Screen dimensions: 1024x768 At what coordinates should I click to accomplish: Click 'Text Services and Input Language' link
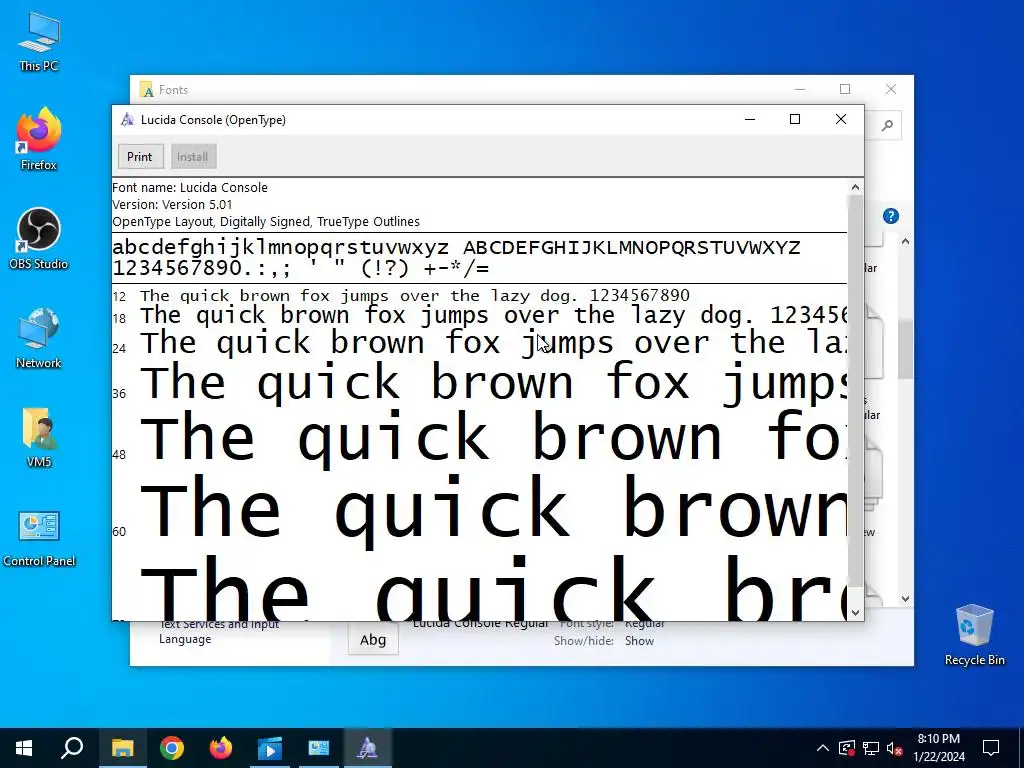tap(219, 632)
